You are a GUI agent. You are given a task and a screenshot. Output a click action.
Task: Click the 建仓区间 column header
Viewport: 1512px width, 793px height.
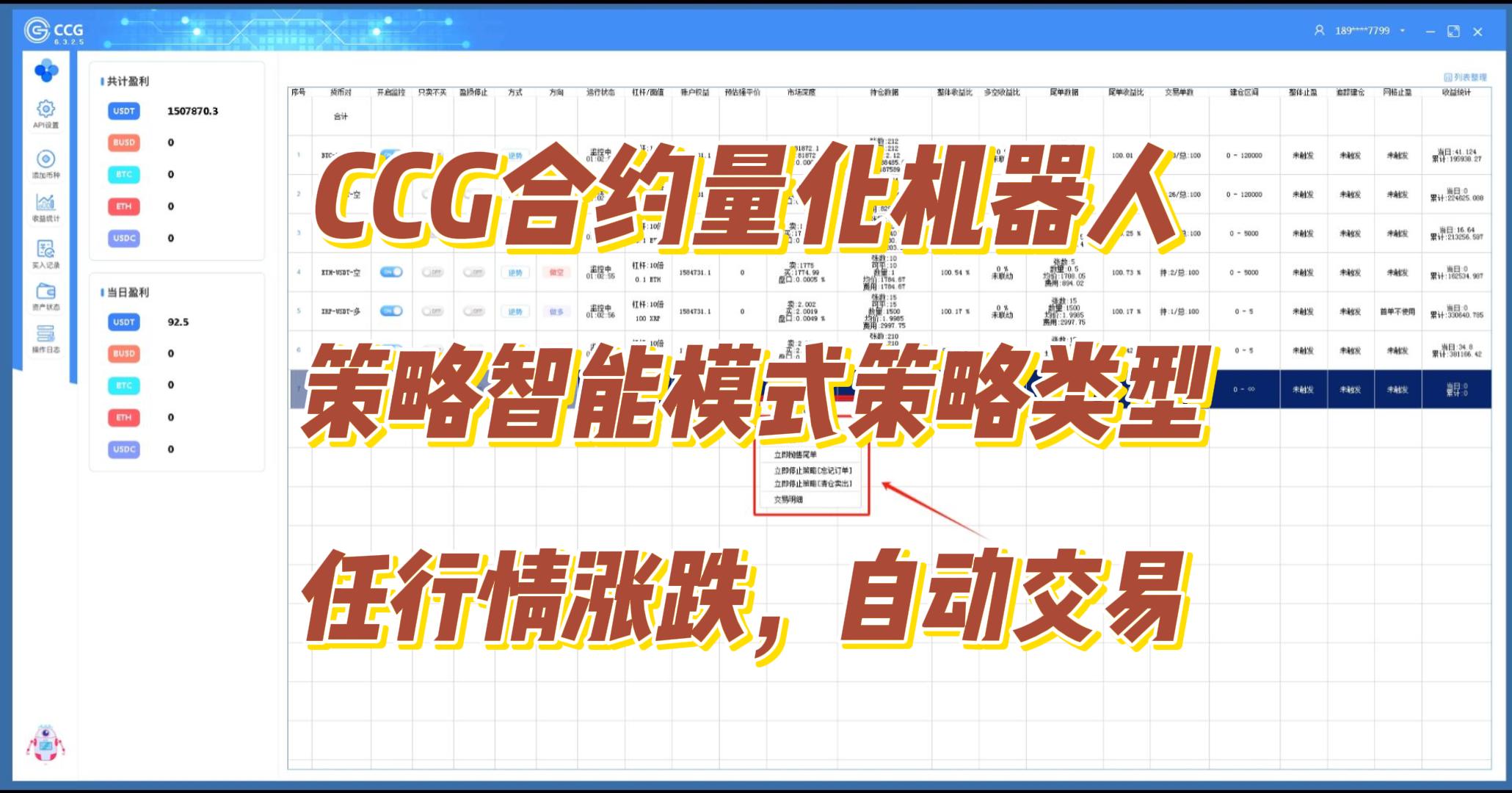(1244, 93)
